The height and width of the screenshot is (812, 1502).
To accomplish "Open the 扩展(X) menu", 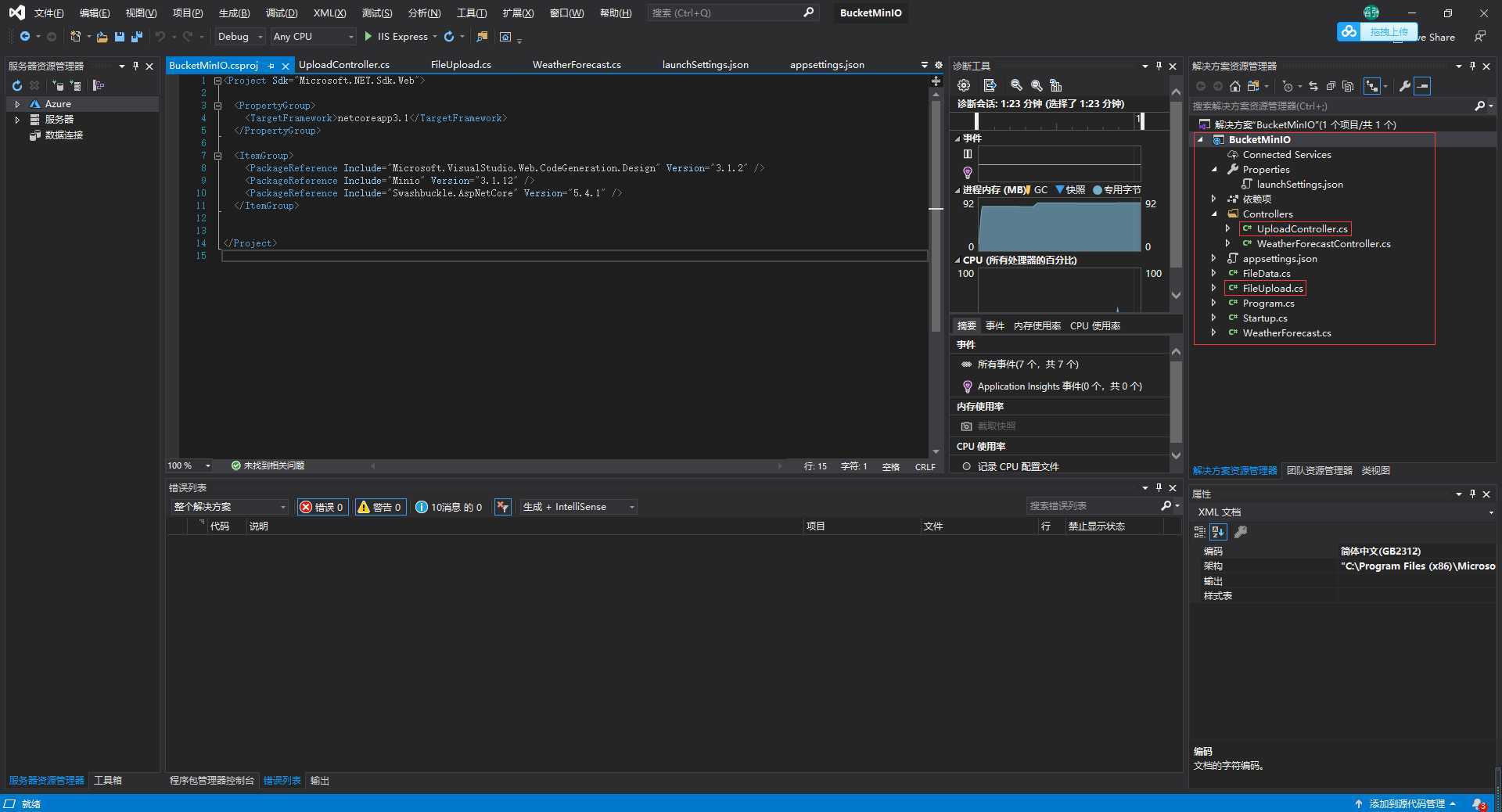I will point(518,13).
